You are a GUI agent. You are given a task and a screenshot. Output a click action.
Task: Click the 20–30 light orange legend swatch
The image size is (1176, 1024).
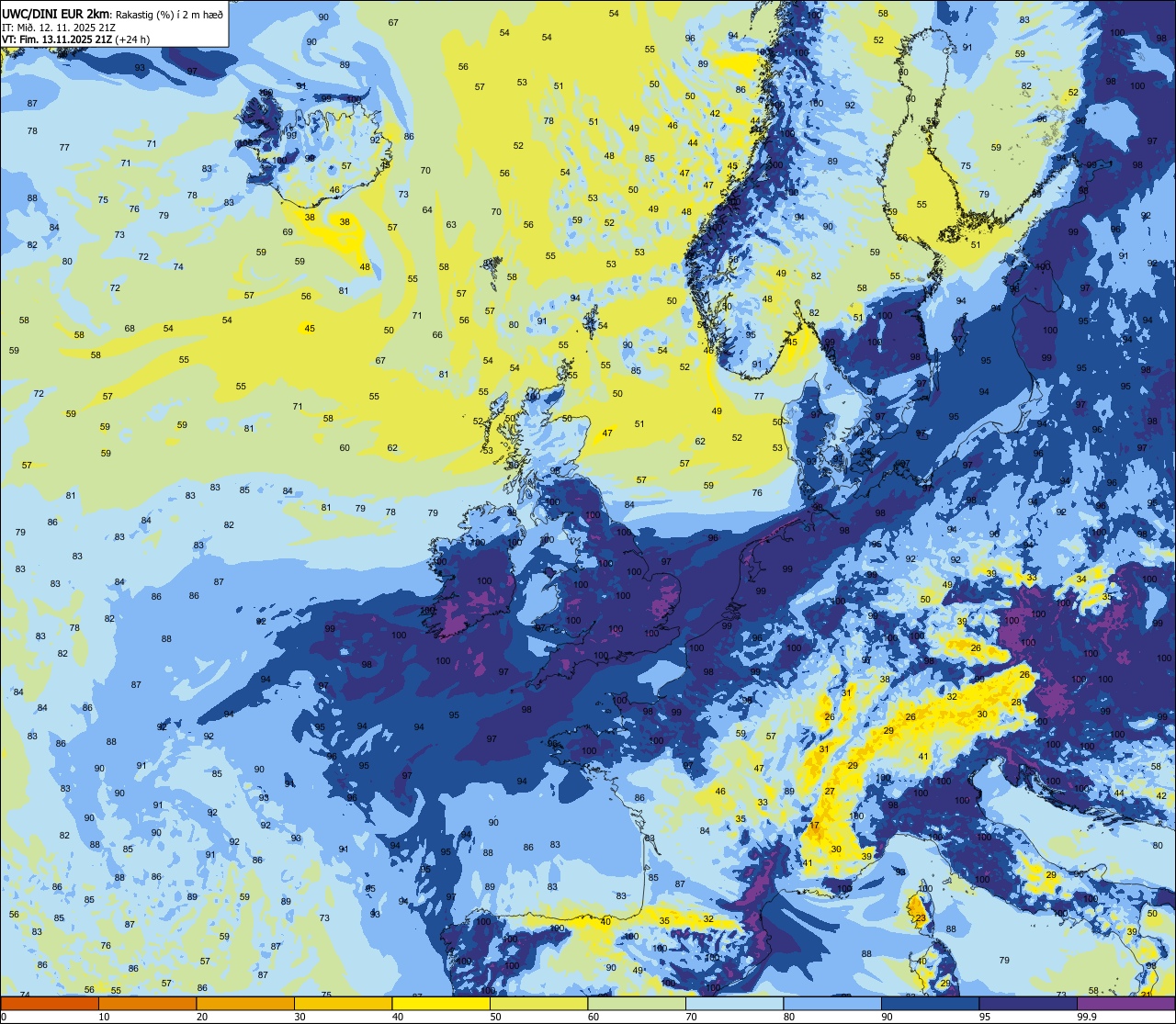245,1003
